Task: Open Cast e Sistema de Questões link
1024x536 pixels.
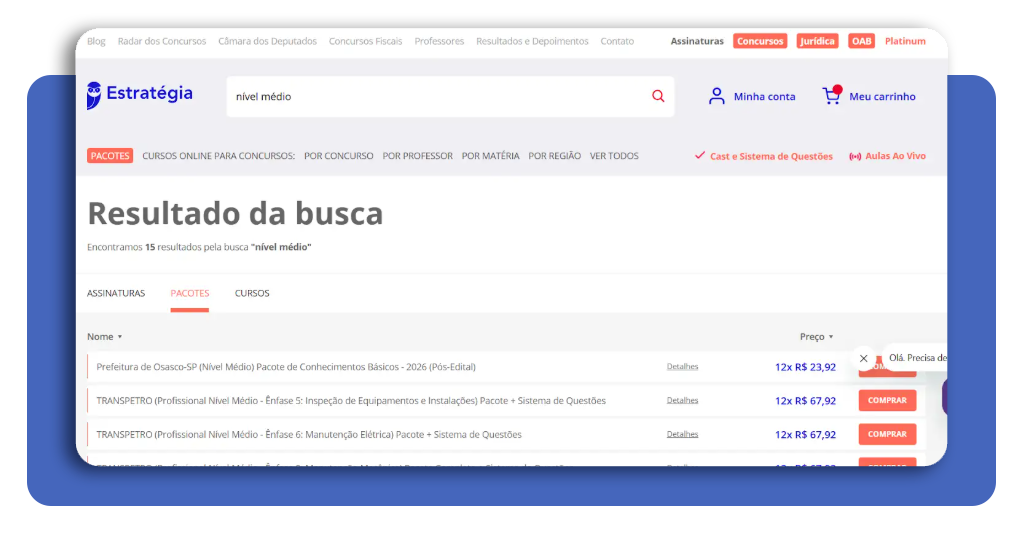Action: tap(771, 156)
